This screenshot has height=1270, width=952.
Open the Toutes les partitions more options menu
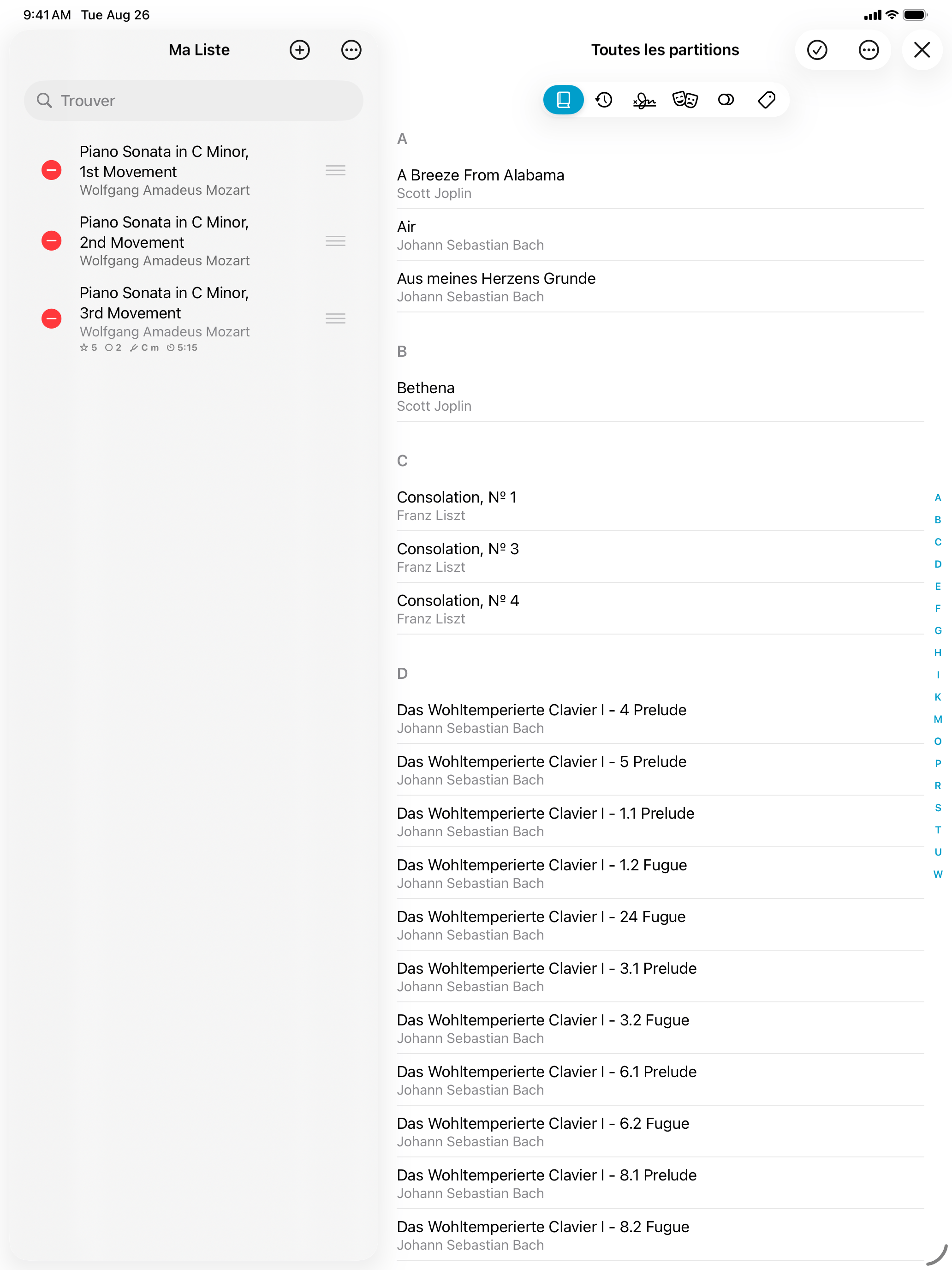pyautogui.click(x=868, y=50)
